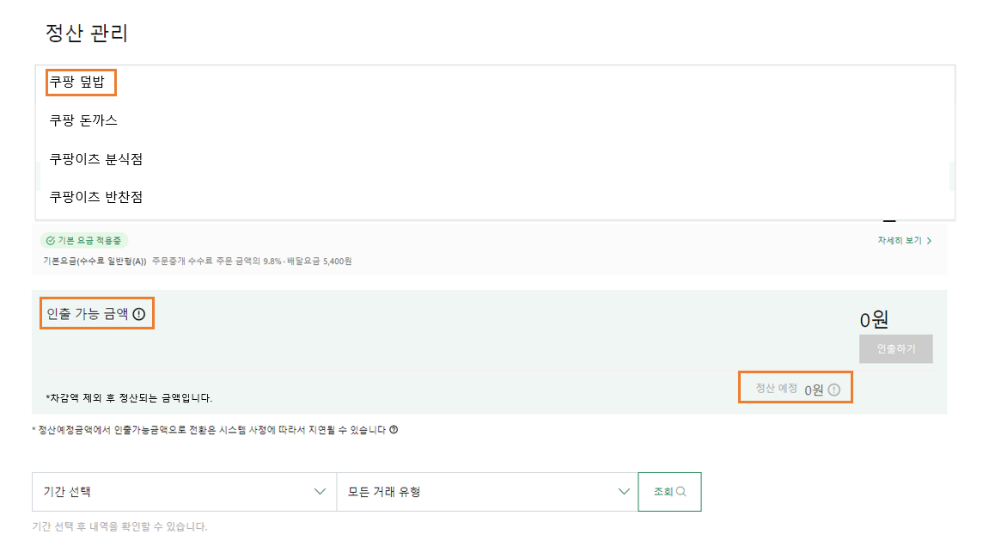
Task: Click the large 0원 withdrawable amount
Action: [874, 320]
